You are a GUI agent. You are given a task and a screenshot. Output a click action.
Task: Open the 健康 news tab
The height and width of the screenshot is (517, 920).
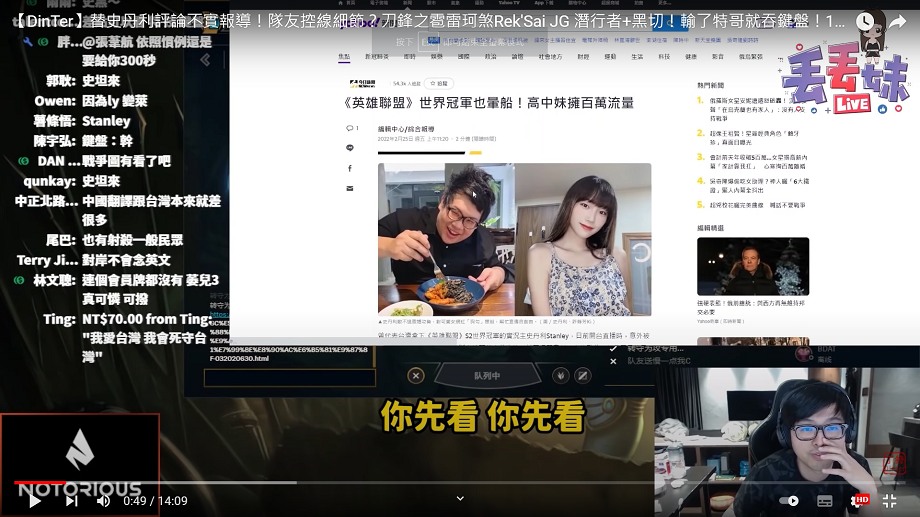click(691, 57)
